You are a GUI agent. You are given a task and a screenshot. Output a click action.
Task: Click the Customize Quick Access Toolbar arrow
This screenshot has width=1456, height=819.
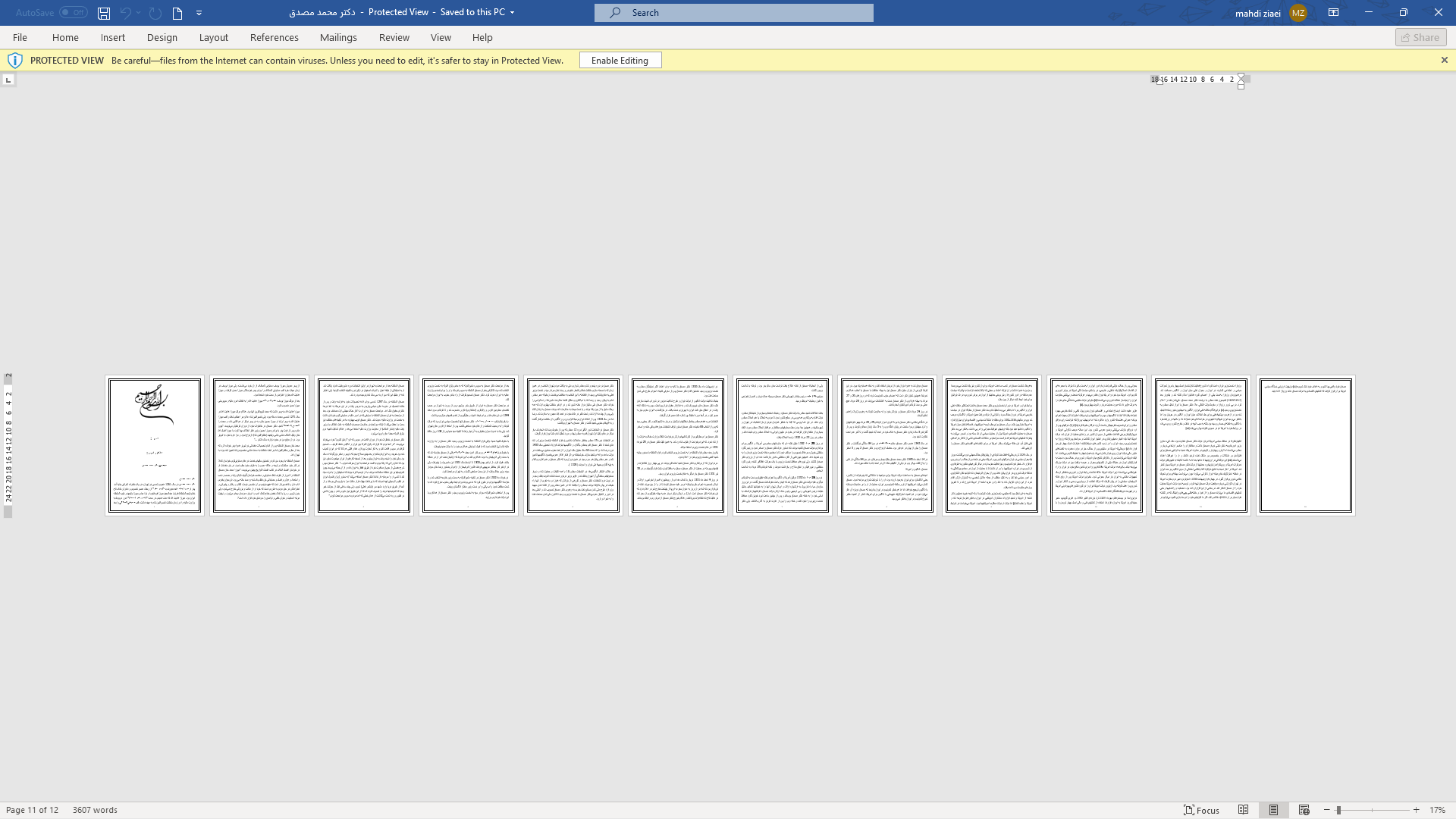pos(200,13)
